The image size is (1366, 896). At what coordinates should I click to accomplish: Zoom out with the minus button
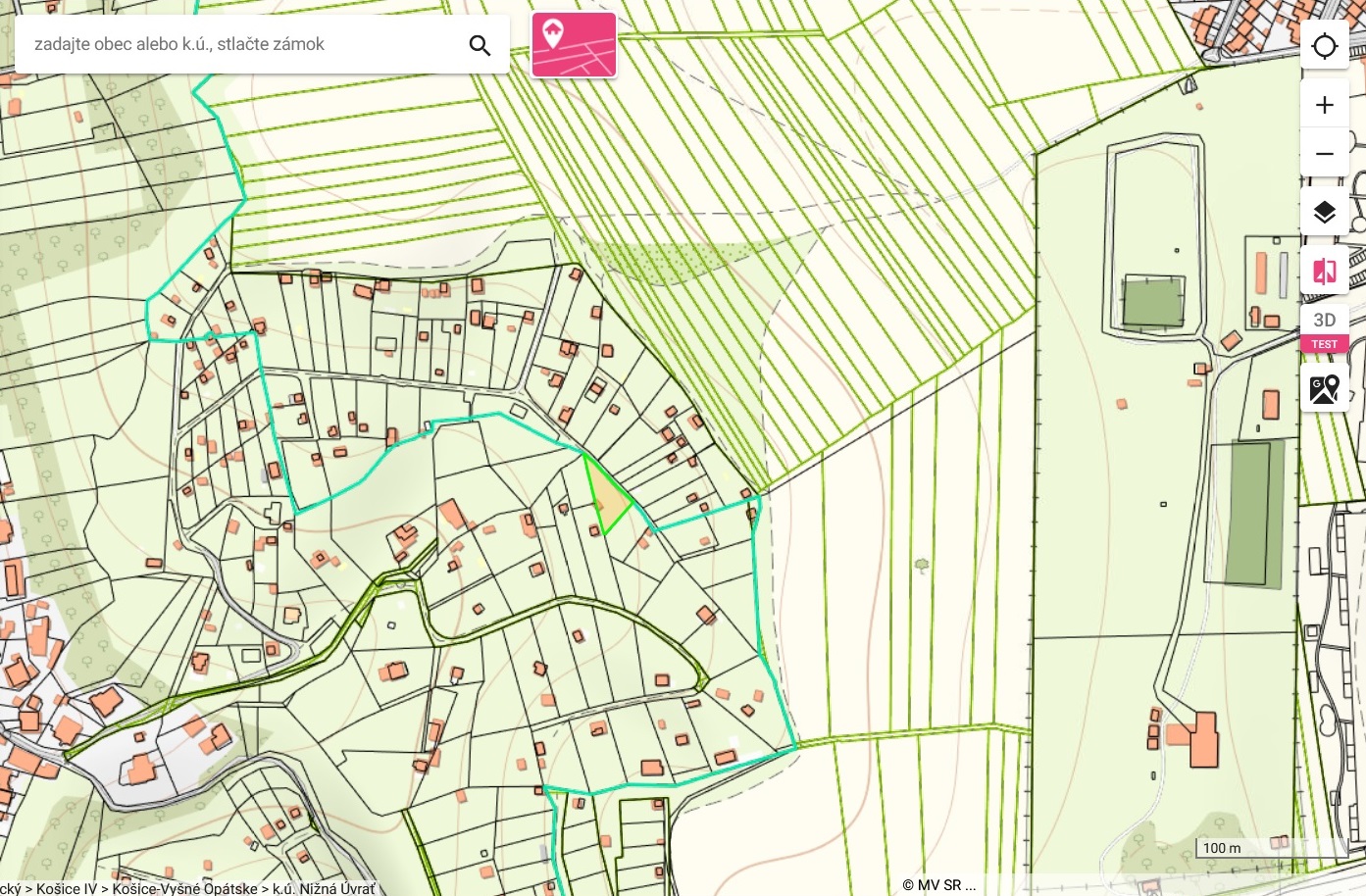pos(1325,154)
